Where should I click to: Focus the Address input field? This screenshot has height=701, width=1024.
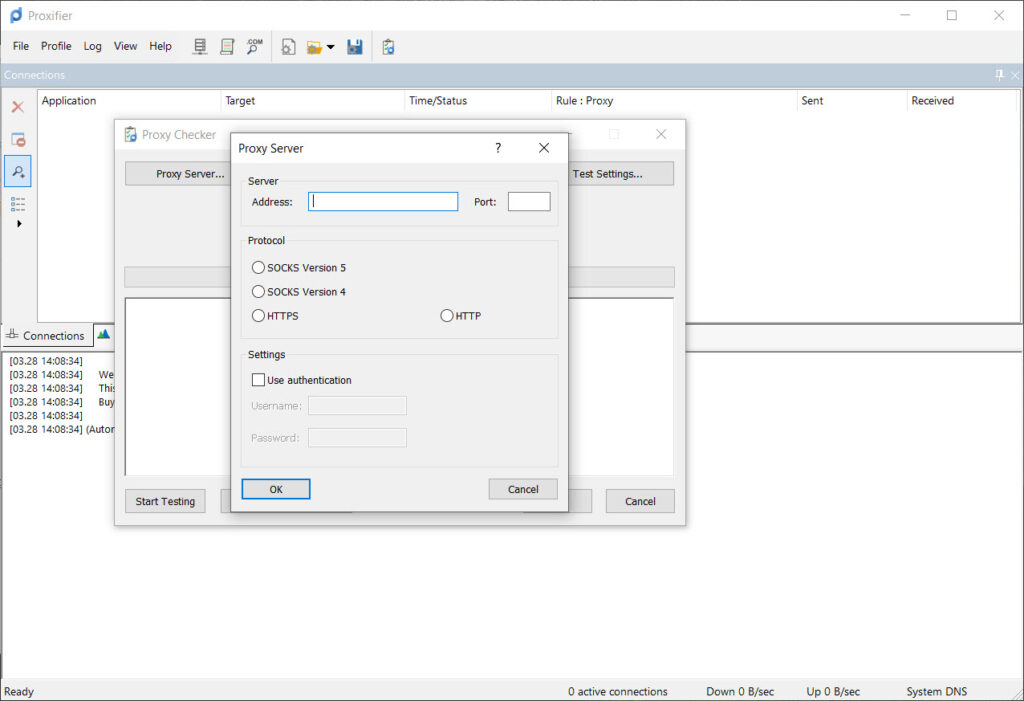point(383,202)
